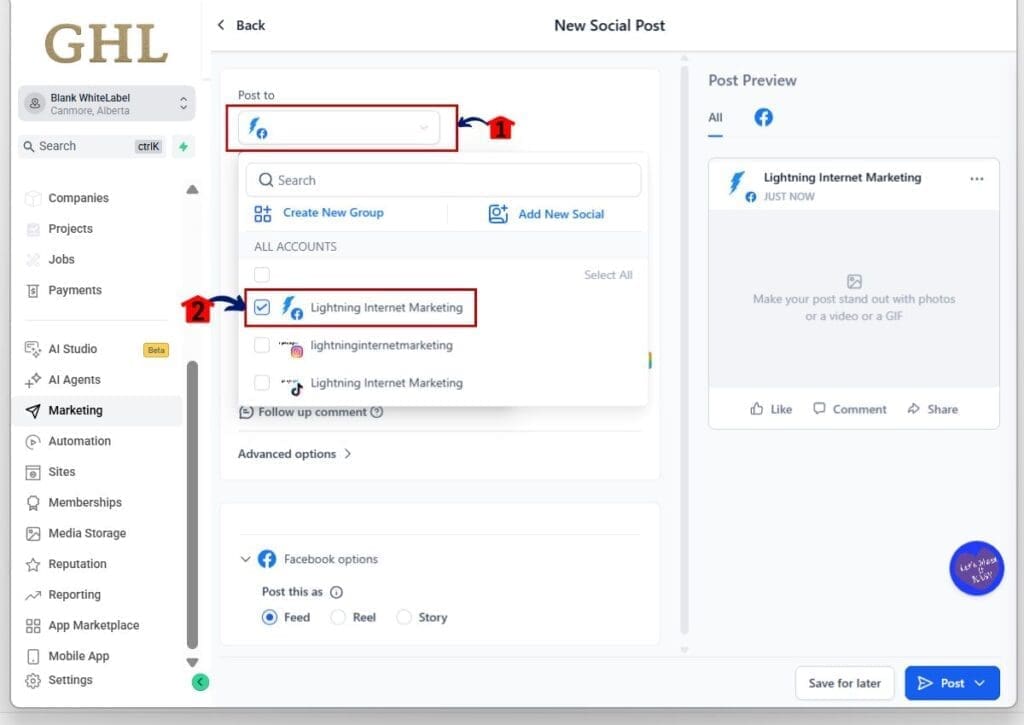Click the Automation sidebar icon
This screenshot has width=1024, height=725.
tap(33, 442)
